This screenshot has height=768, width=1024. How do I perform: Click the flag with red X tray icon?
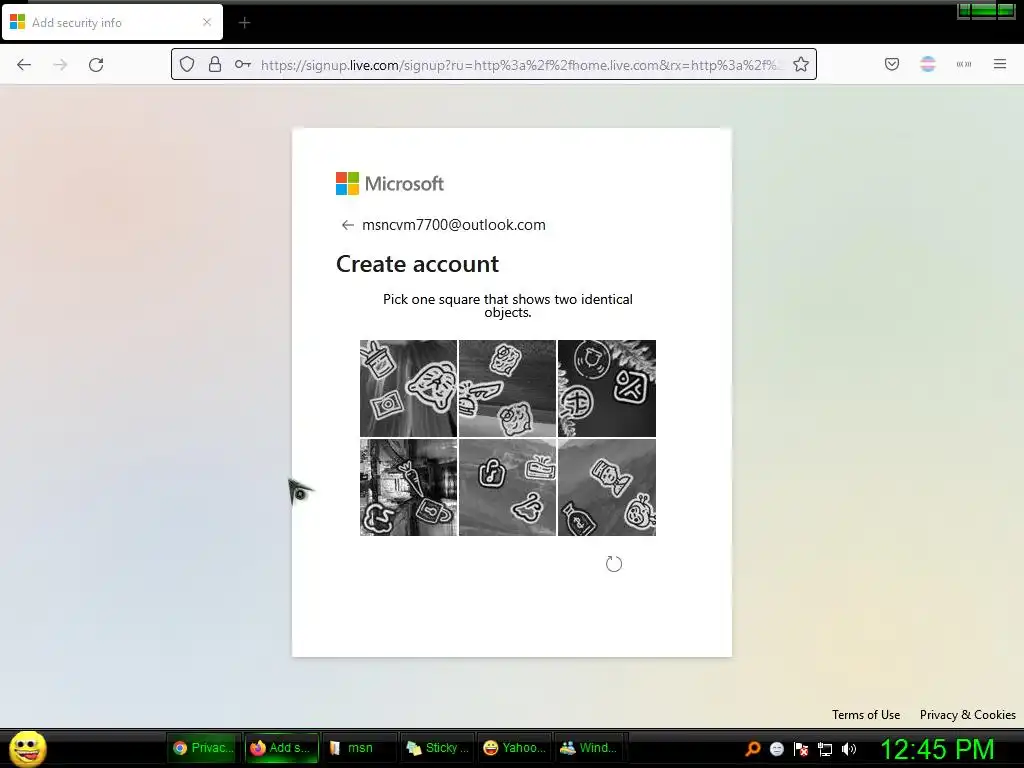pyautogui.click(x=801, y=749)
